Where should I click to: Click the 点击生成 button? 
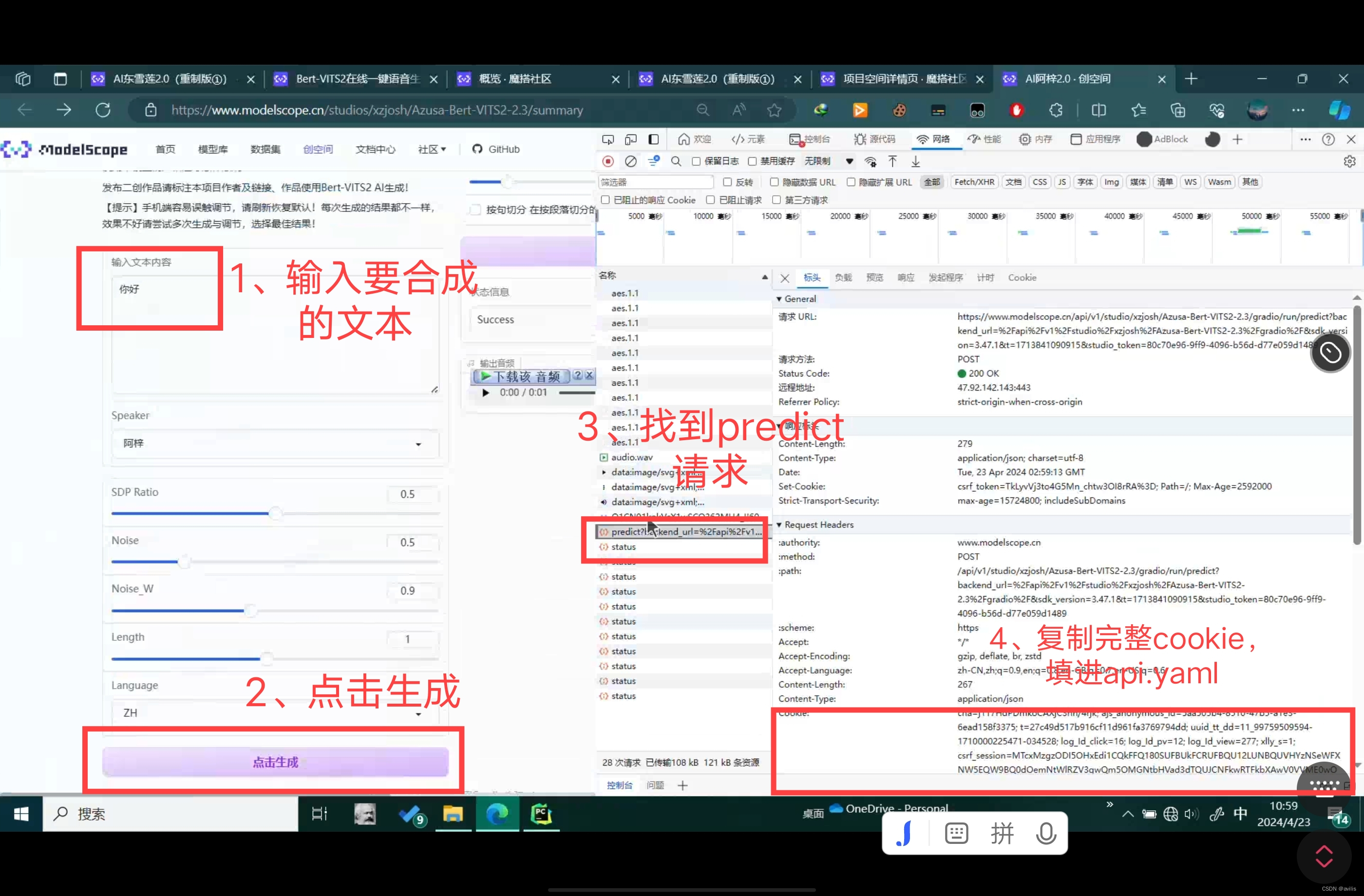point(275,762)
